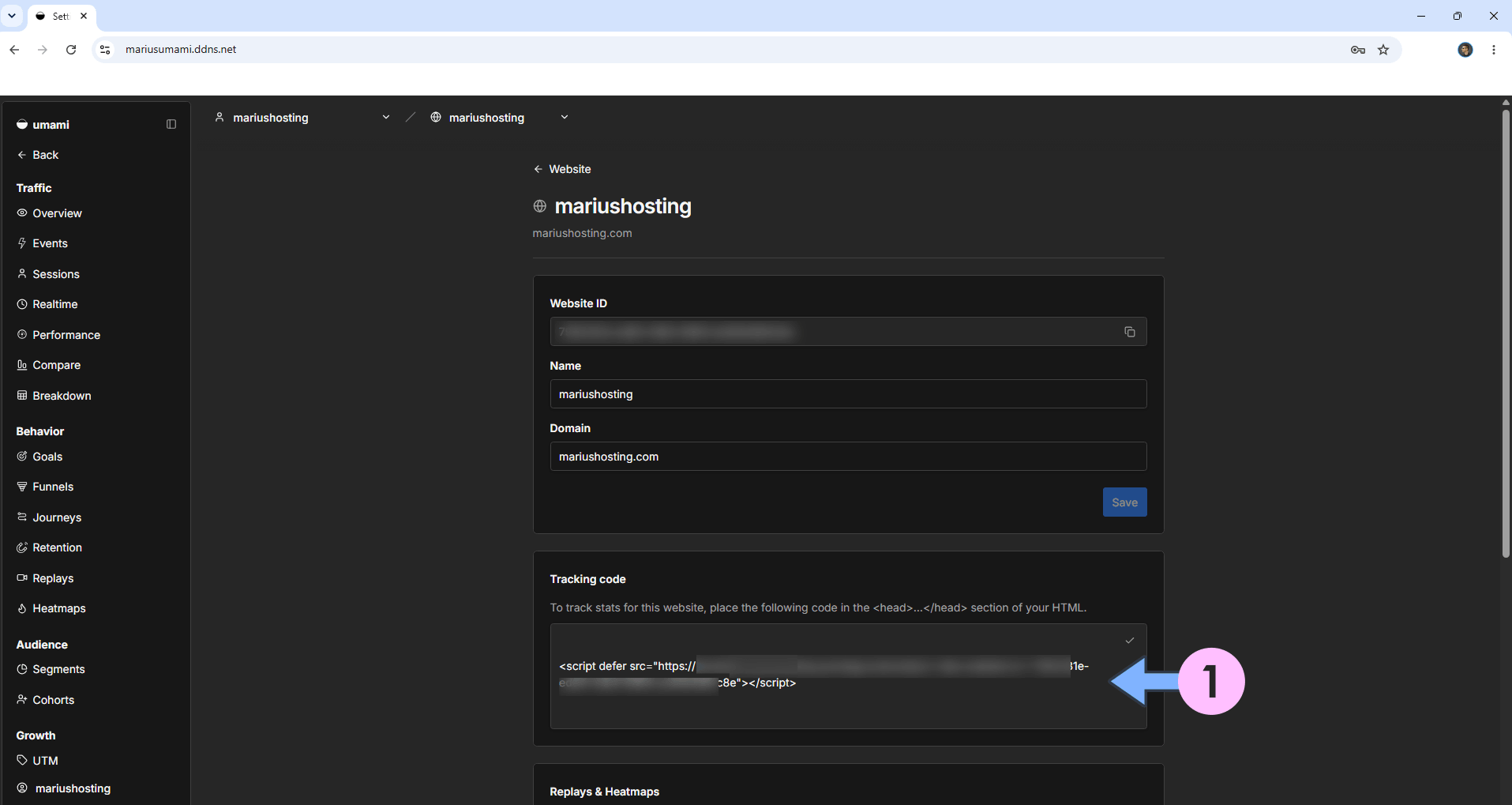Viewport: 1512px width, 805px height.
Task: Open the Chrome three-dot menu
Action: [x=1494, y=50]
